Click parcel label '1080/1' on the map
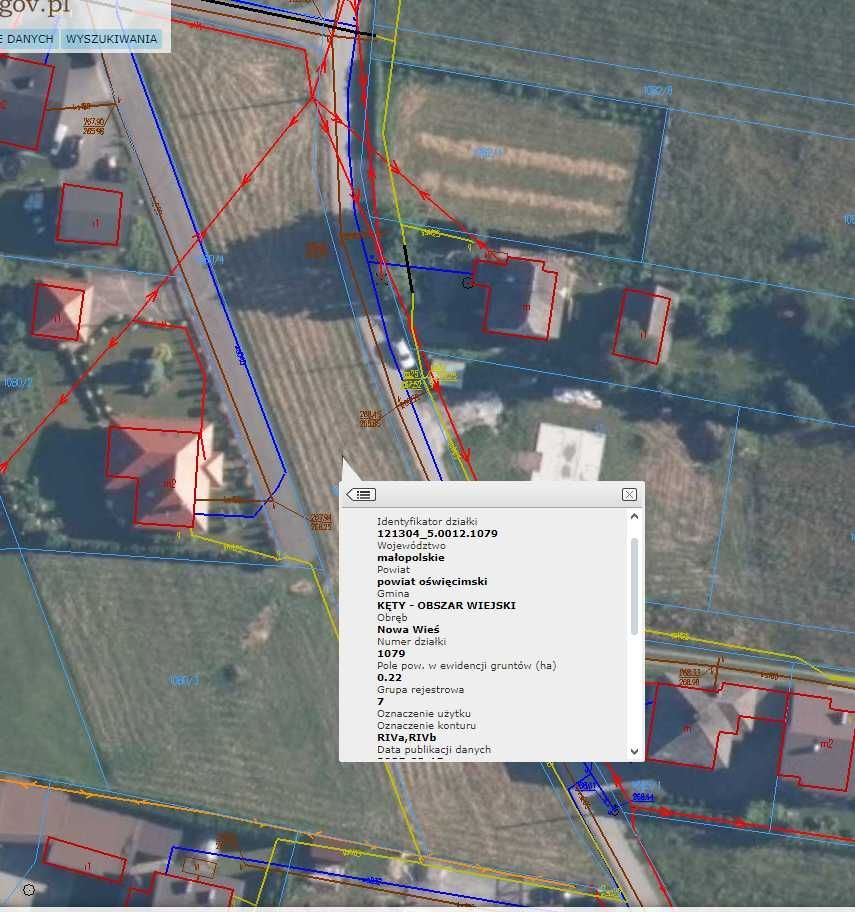Screen dimensions: 855x912 pyautogui.click(x=184, y=680)
